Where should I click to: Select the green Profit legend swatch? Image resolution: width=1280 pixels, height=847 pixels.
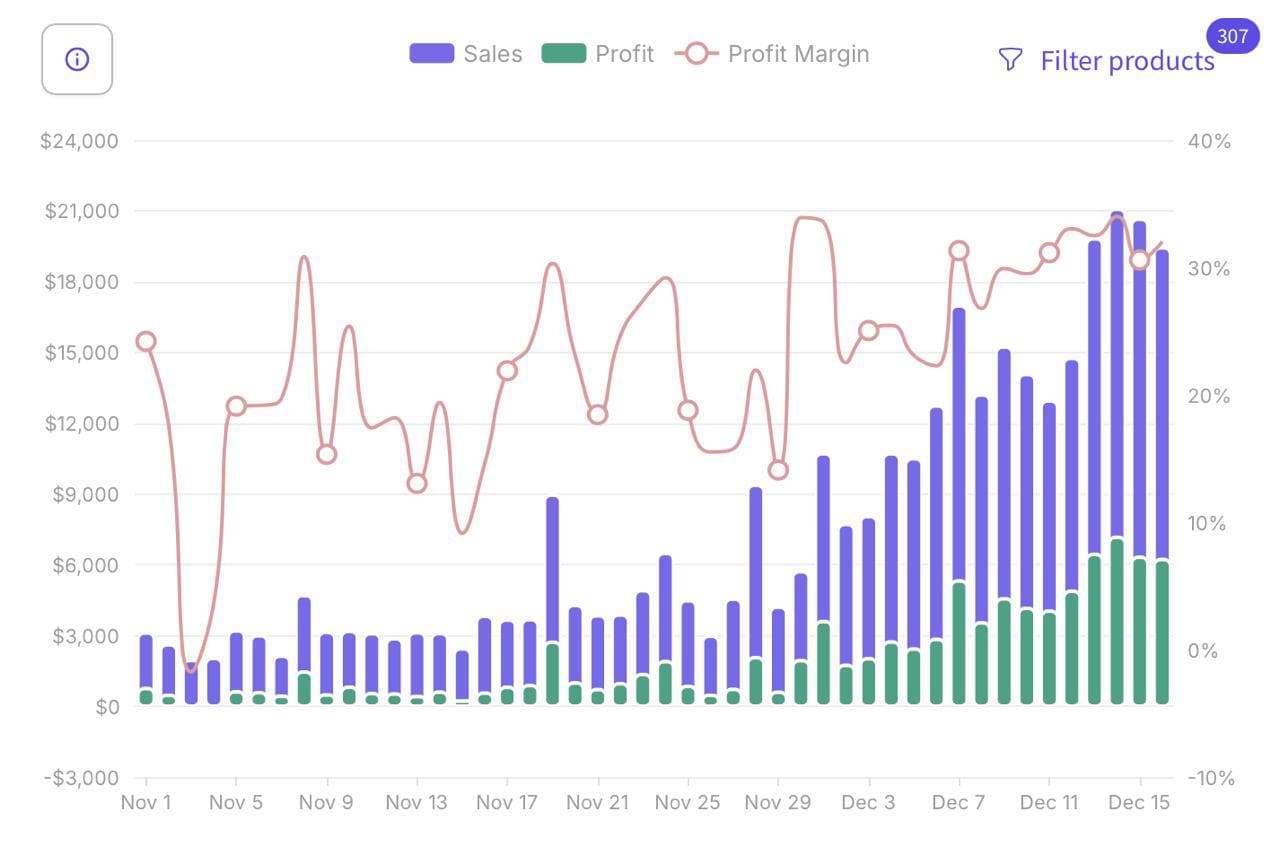pos(562,53)
